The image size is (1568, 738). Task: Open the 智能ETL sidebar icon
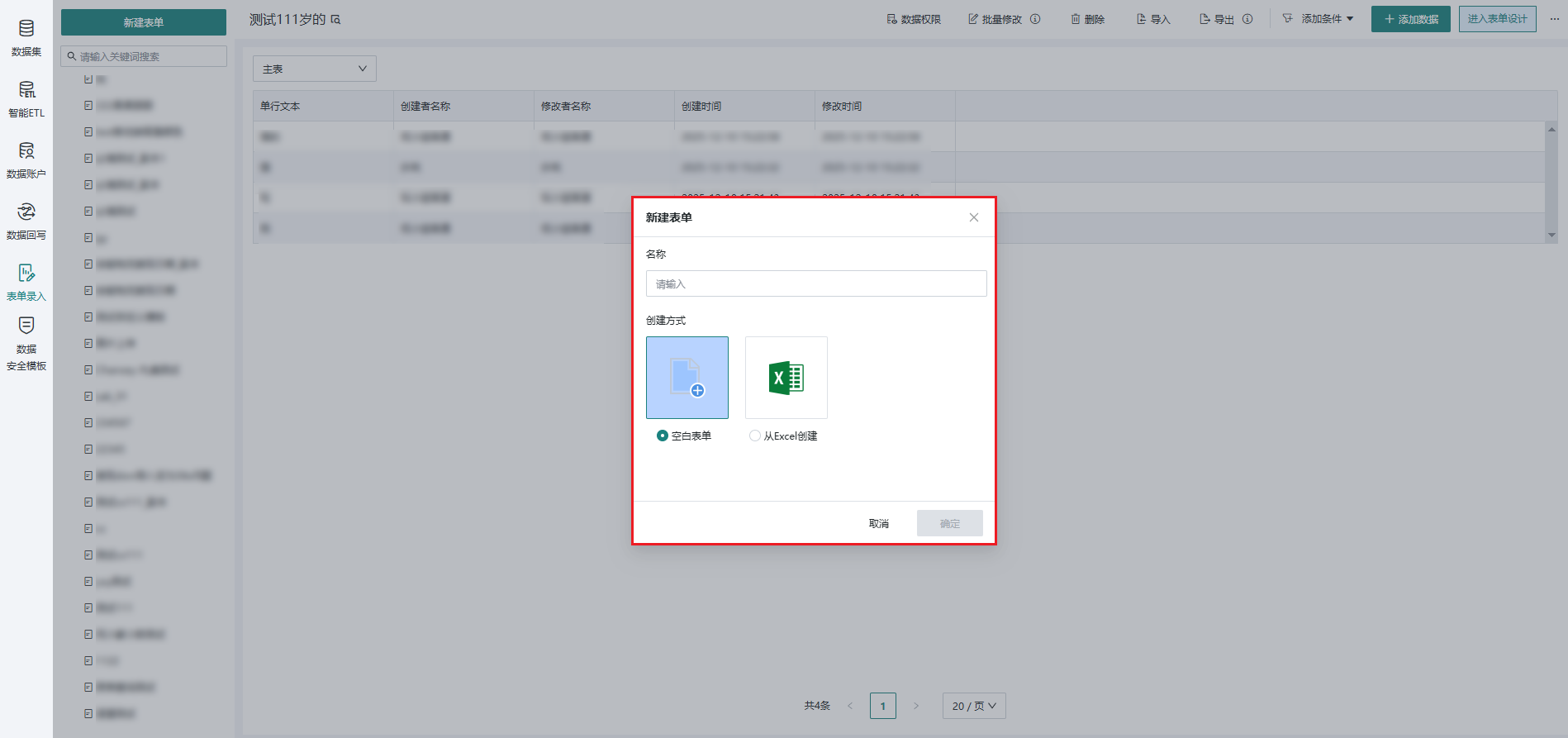[26, 98]
